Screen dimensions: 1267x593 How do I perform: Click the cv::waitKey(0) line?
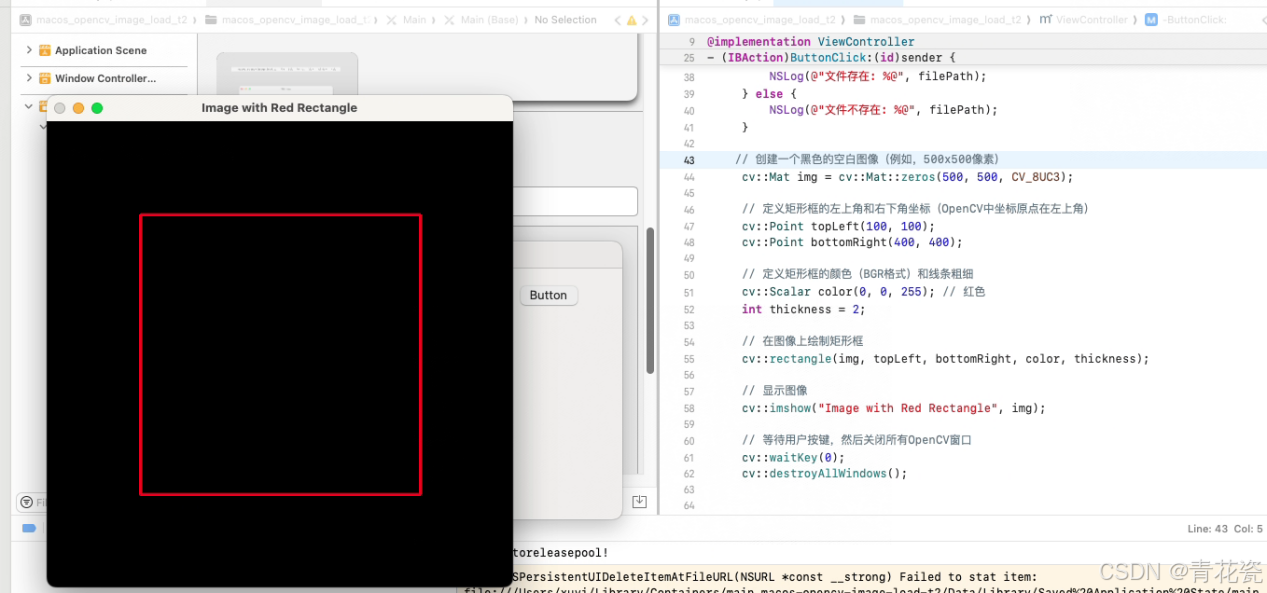click(793, 457)
